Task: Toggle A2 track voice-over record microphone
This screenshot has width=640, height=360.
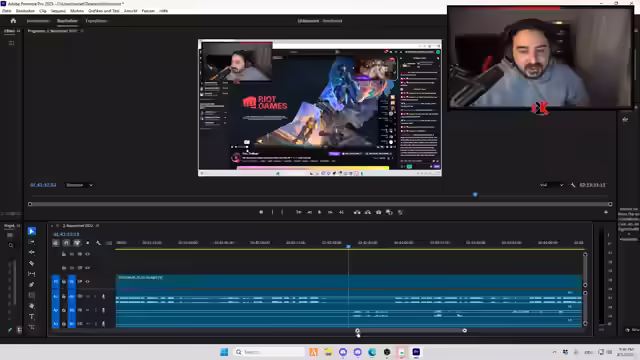Action: click(x=103, y=310)
